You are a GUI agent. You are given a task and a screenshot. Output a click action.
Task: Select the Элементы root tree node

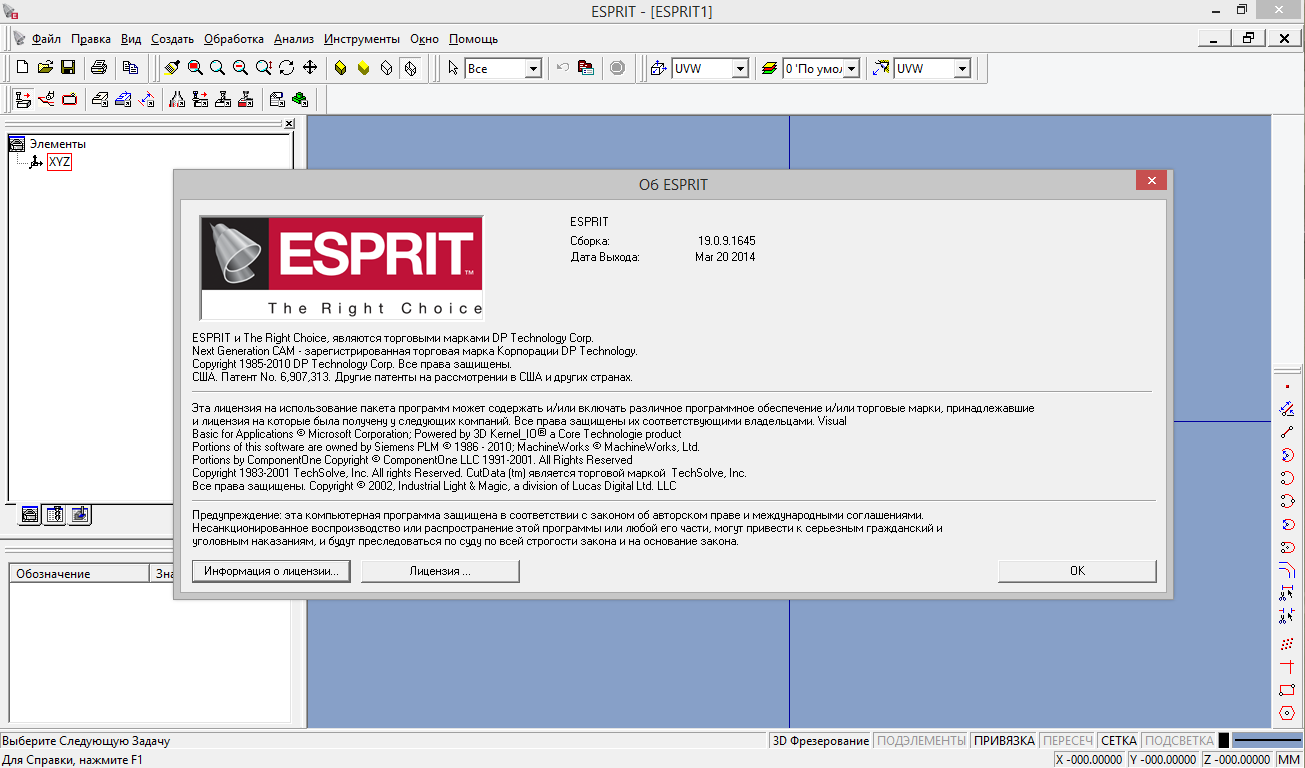pyautogui.click(x=57, y=144)
